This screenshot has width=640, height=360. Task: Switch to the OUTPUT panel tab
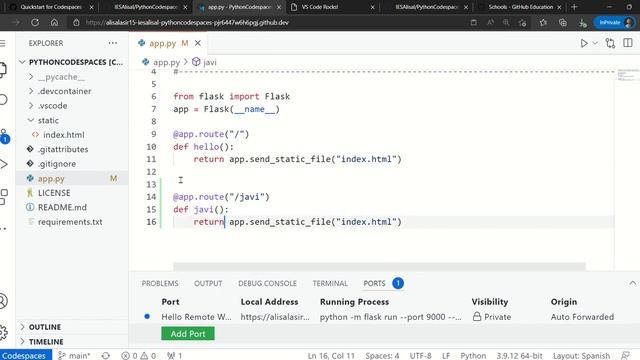tap(208, 283)
